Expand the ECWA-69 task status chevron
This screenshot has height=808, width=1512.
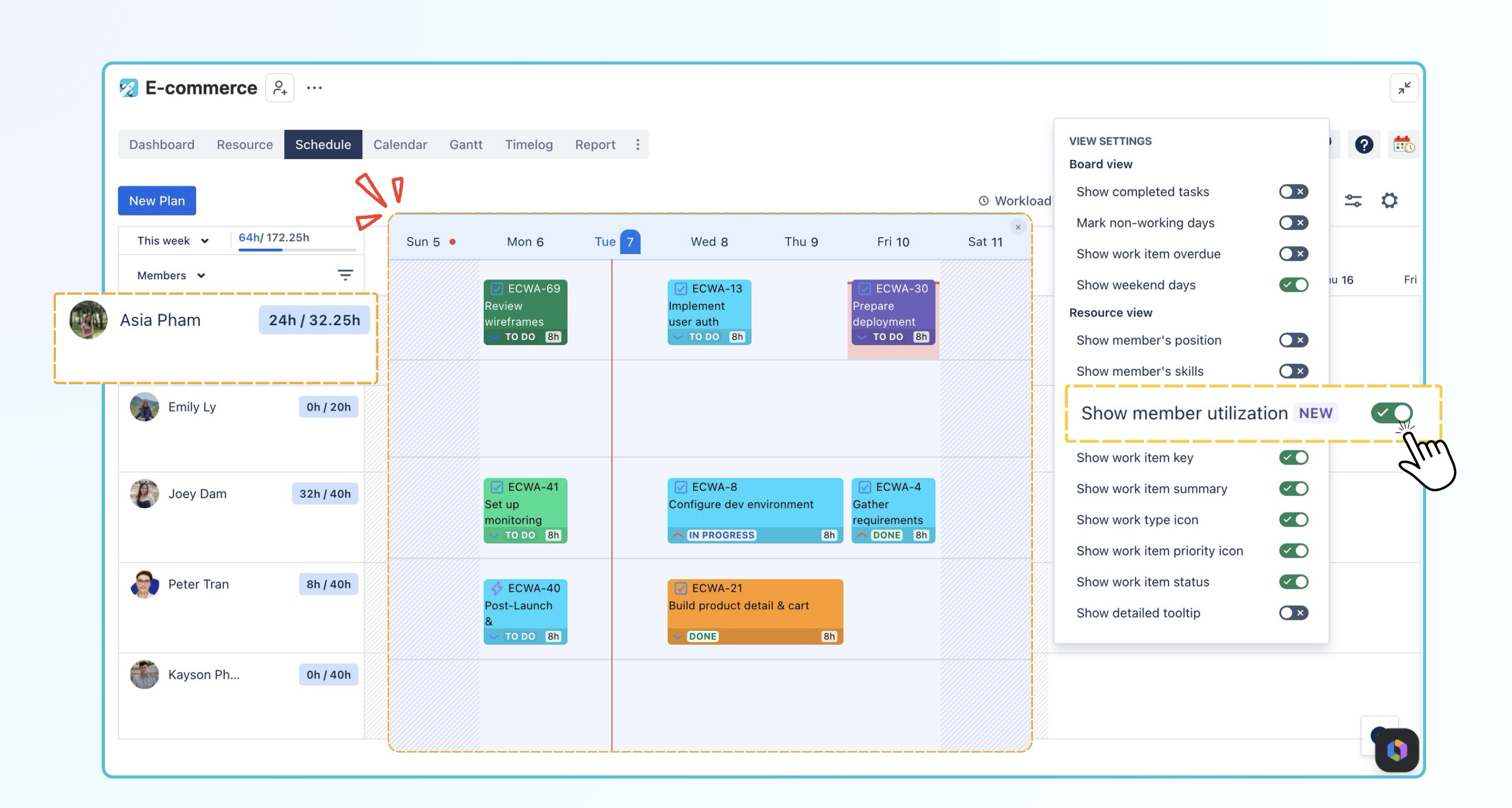coord(494,337)
